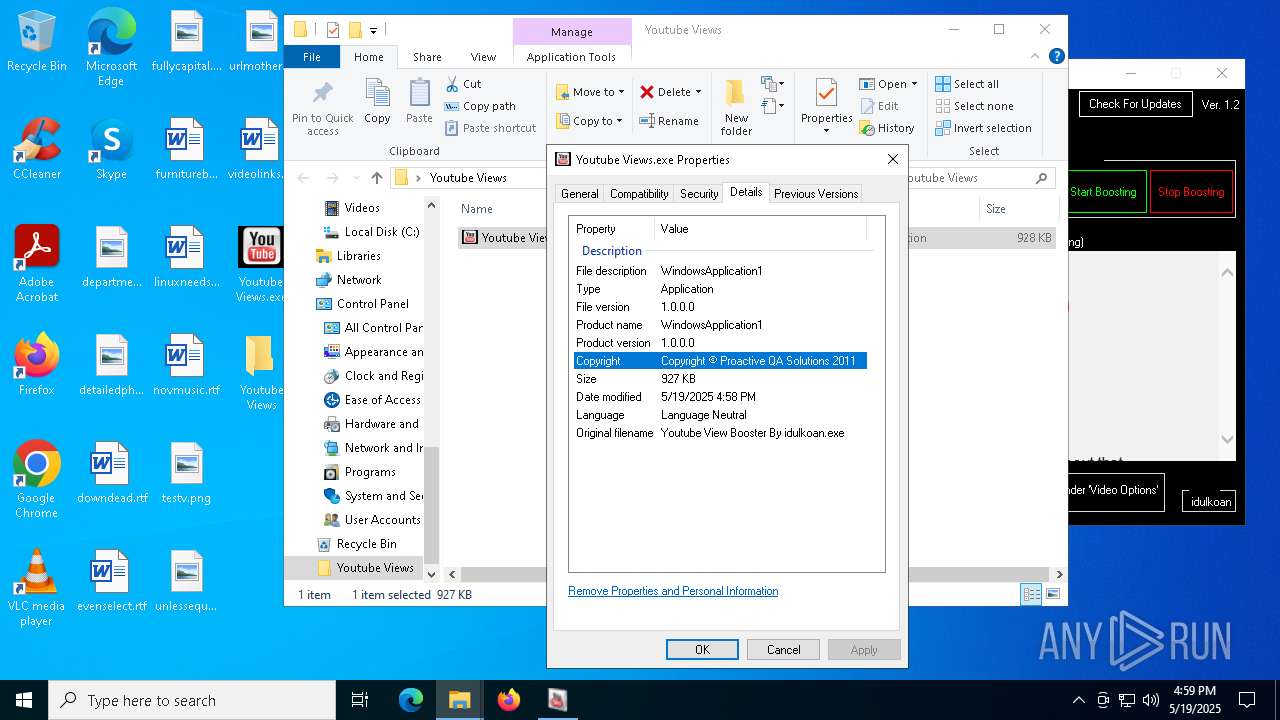Open Microsoft Edge from the taskbar
1280x720 pixels.
(411, 700)
